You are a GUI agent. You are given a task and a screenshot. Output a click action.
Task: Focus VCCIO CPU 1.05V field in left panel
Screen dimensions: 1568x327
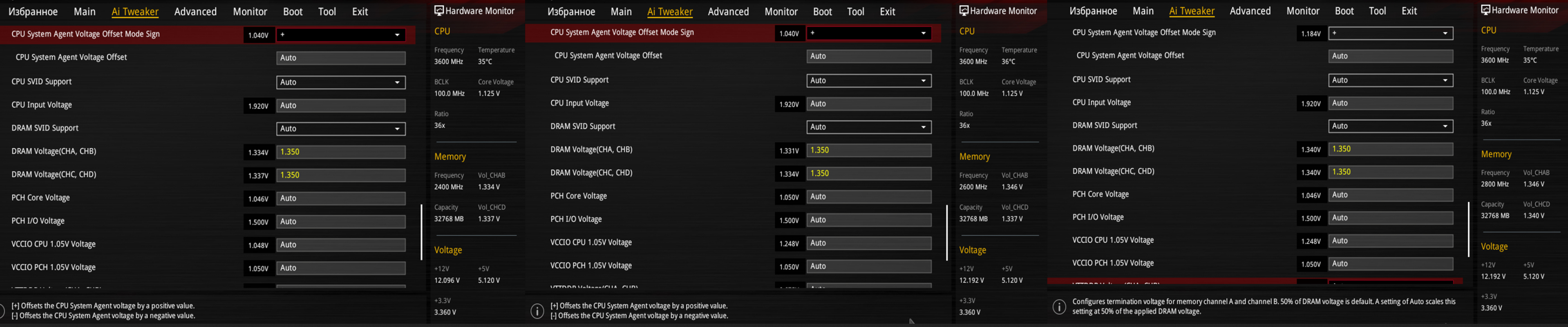(341, 245)
